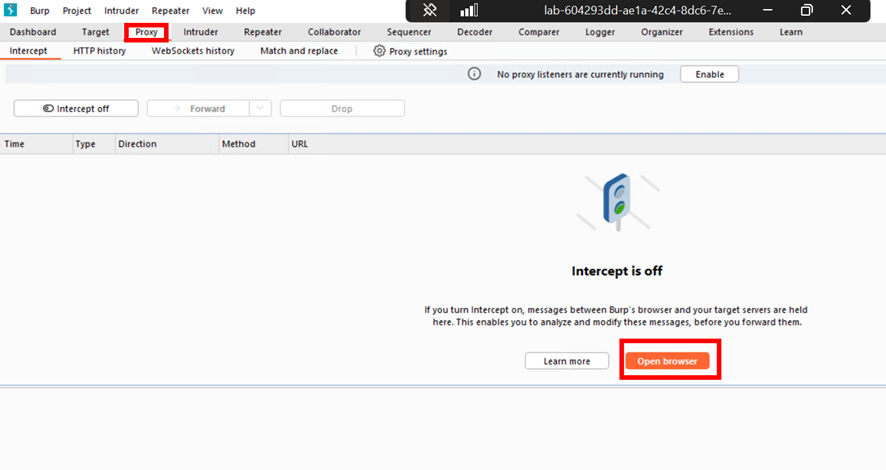Screen dimensions: 886x470
Task: Click Enable to start proxy listeners
Action: pos(710,74)
